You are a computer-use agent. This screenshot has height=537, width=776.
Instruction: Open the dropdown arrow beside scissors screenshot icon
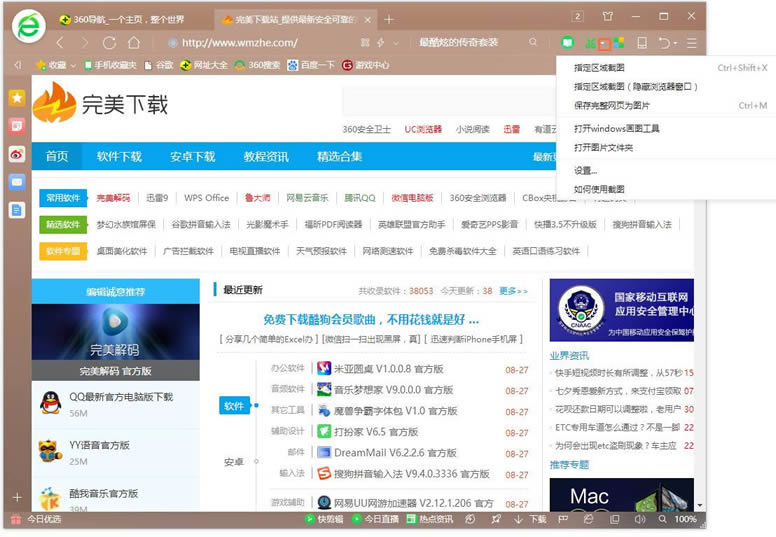coord(604,44)
